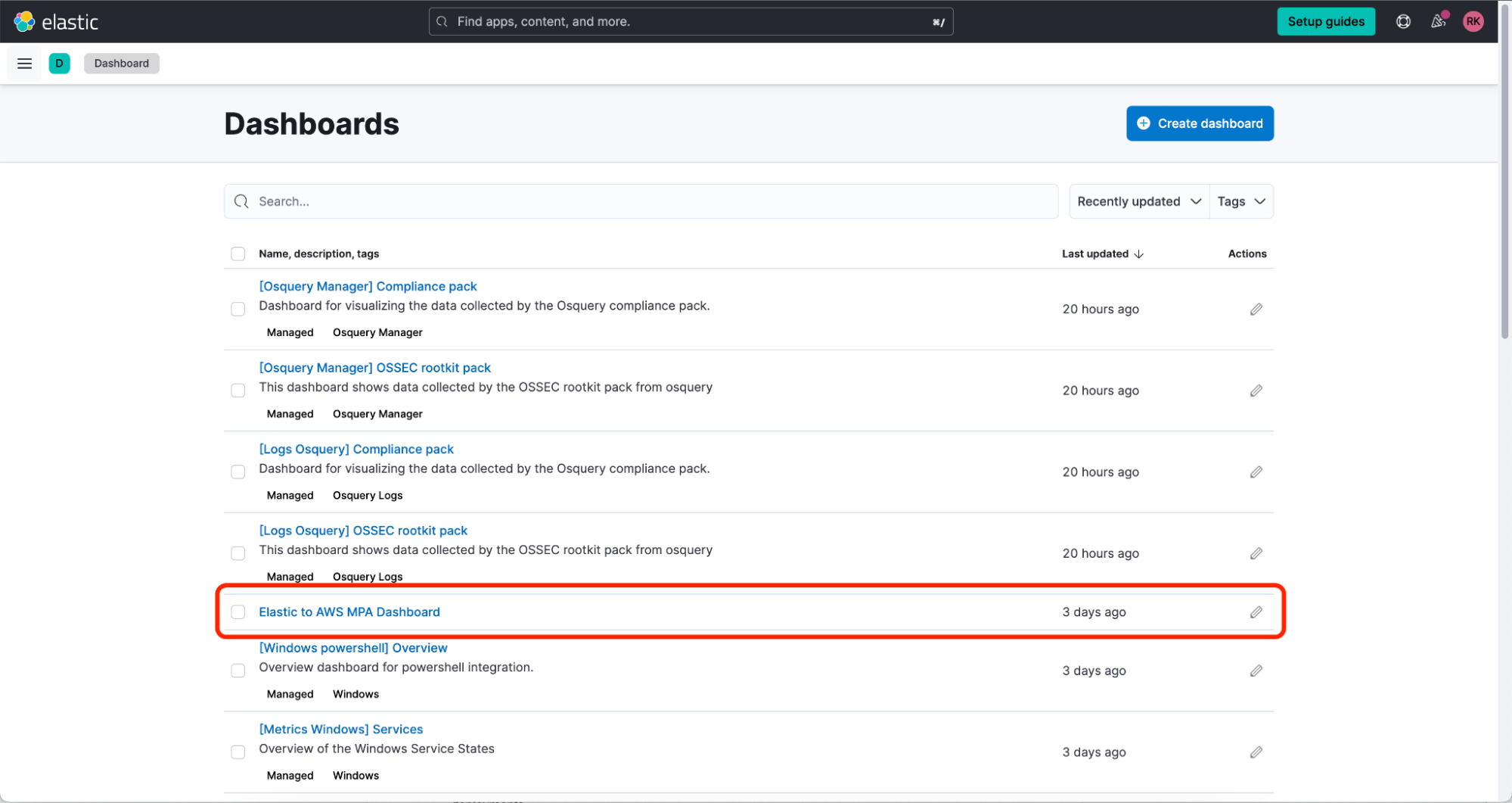Edit Logs Osquery OSSEC rootkit pack pencil
This screenshot has width=1512, height=803.
click(1256, 553)
